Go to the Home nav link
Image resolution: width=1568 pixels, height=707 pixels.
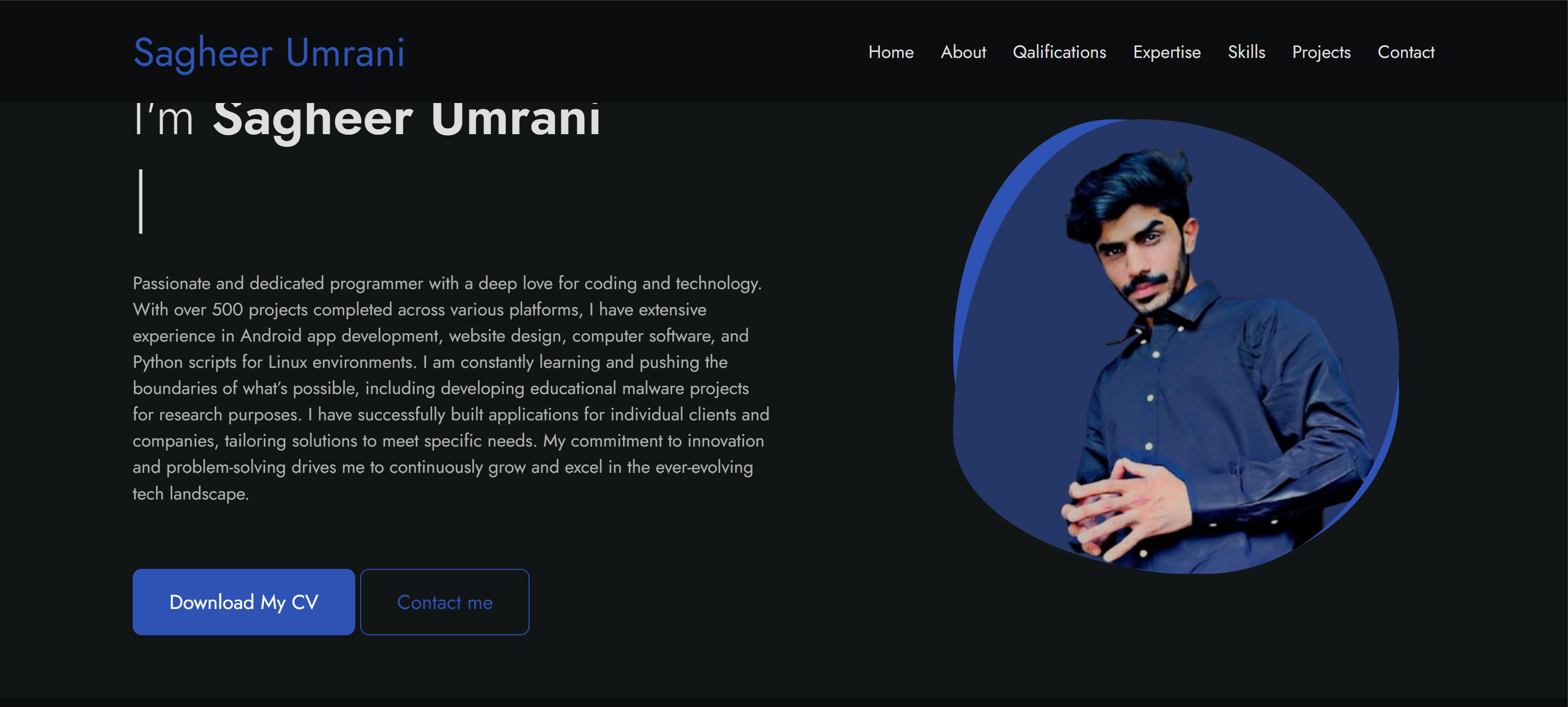tap(891, 52)
